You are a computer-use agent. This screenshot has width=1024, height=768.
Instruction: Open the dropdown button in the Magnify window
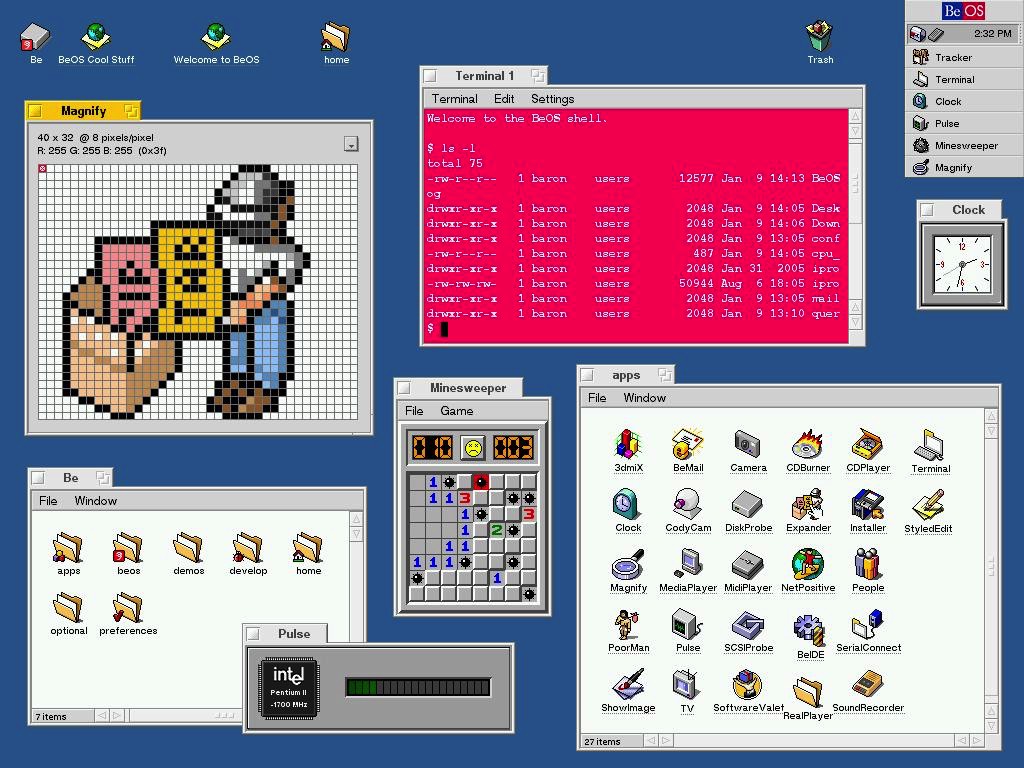click(x=351, y=144)
